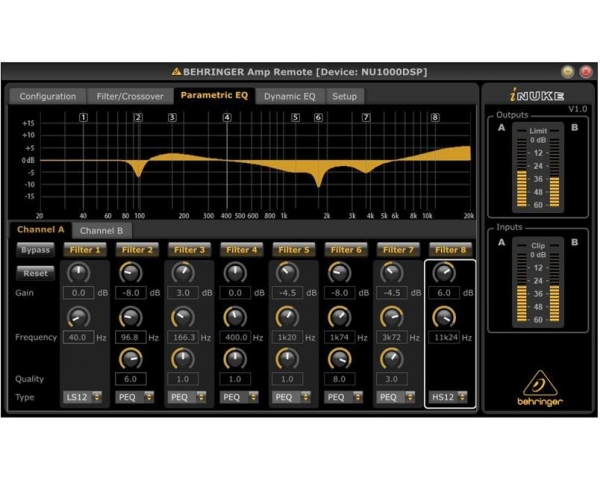600x480 pixels.
Task: Click the warning triangle icon in title bar
Action: click(x=176, y=72)
